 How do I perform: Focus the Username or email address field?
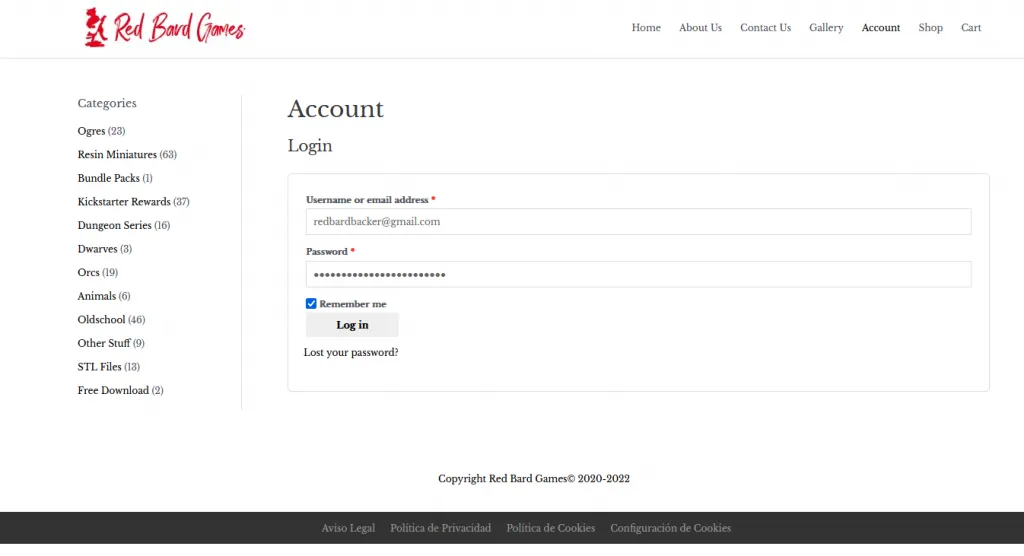(638, 221)
